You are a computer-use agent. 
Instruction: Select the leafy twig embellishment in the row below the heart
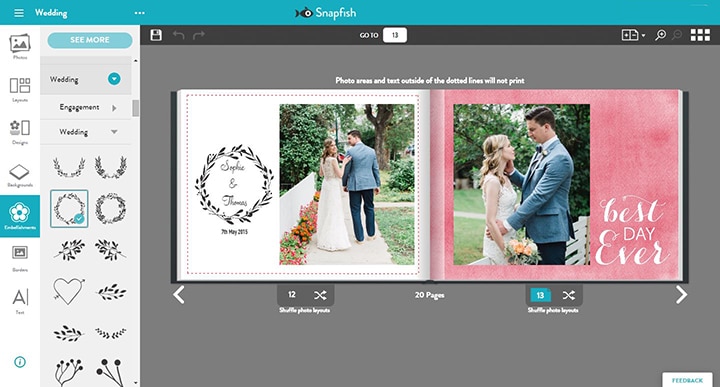(x=69, y=333)
